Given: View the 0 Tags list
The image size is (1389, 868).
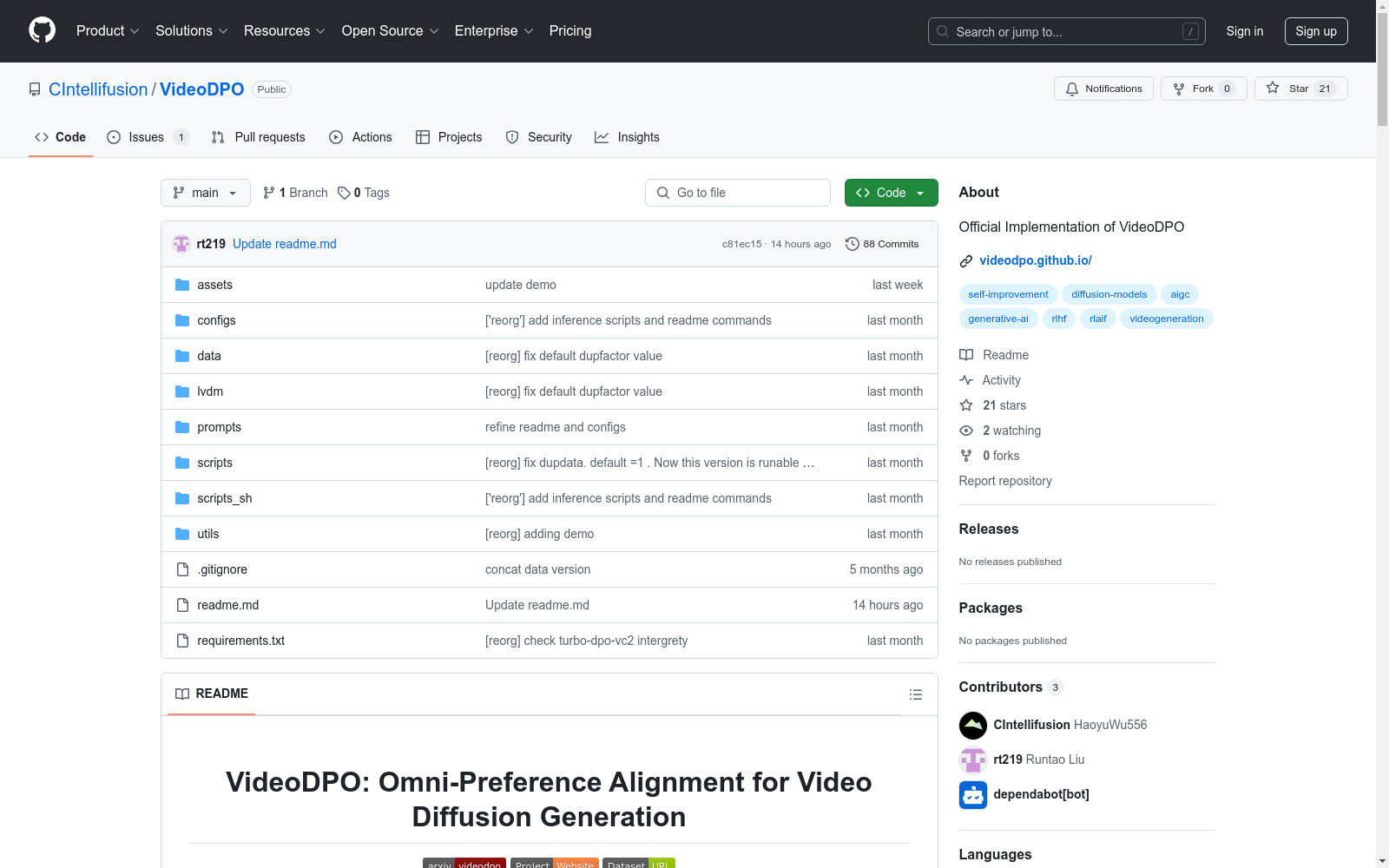Looking at the screenshot, I should click(x=364, y=193).
